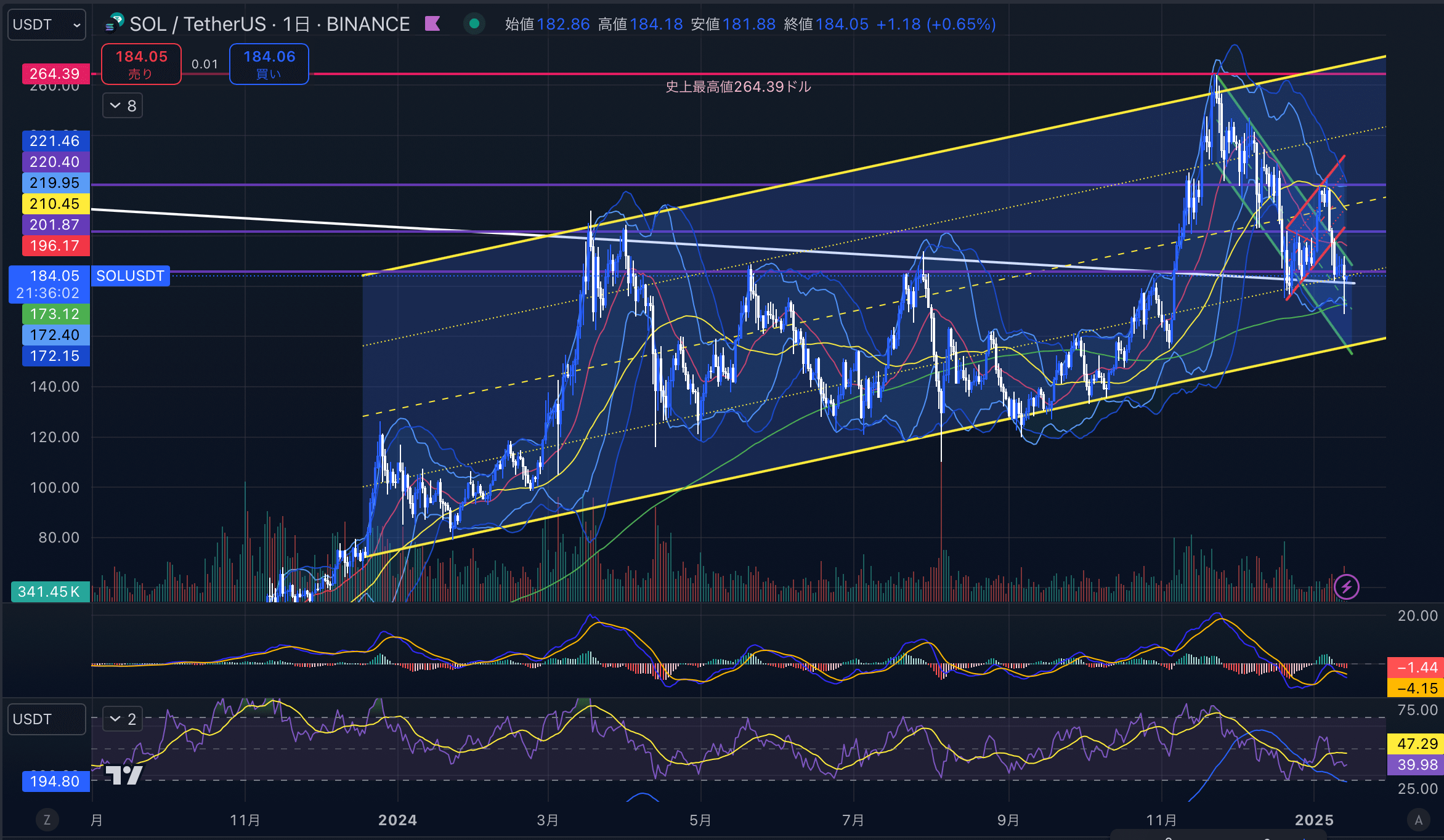Click the 219.95 light blue price label
The width and height of the screenshot is (1444, 840).
tap(55, 183)
